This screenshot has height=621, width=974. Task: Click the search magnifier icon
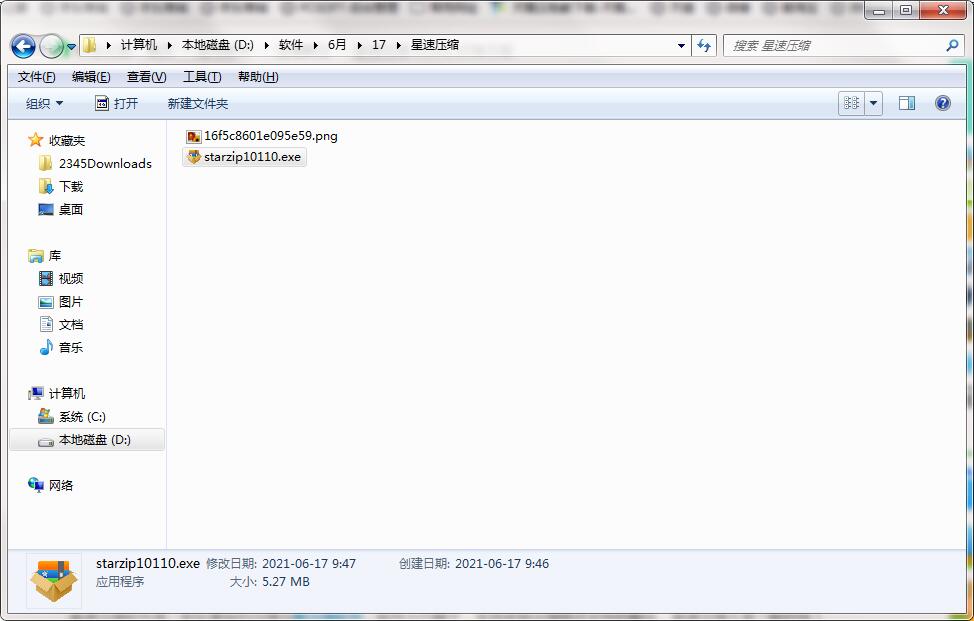(x=952, y=45)
